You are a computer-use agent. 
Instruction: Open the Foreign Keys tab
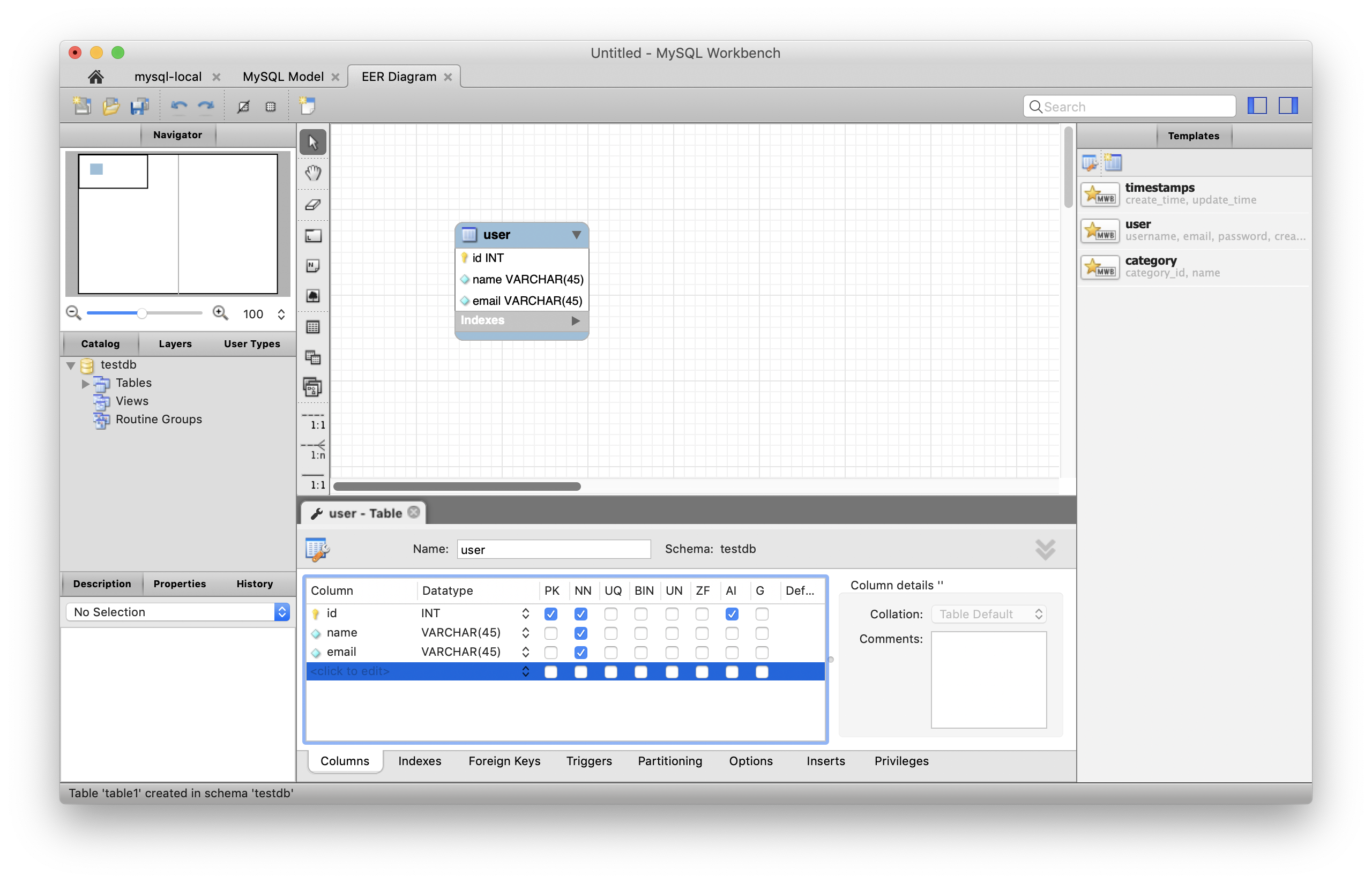pyautogui.click(x=504, y=761)
